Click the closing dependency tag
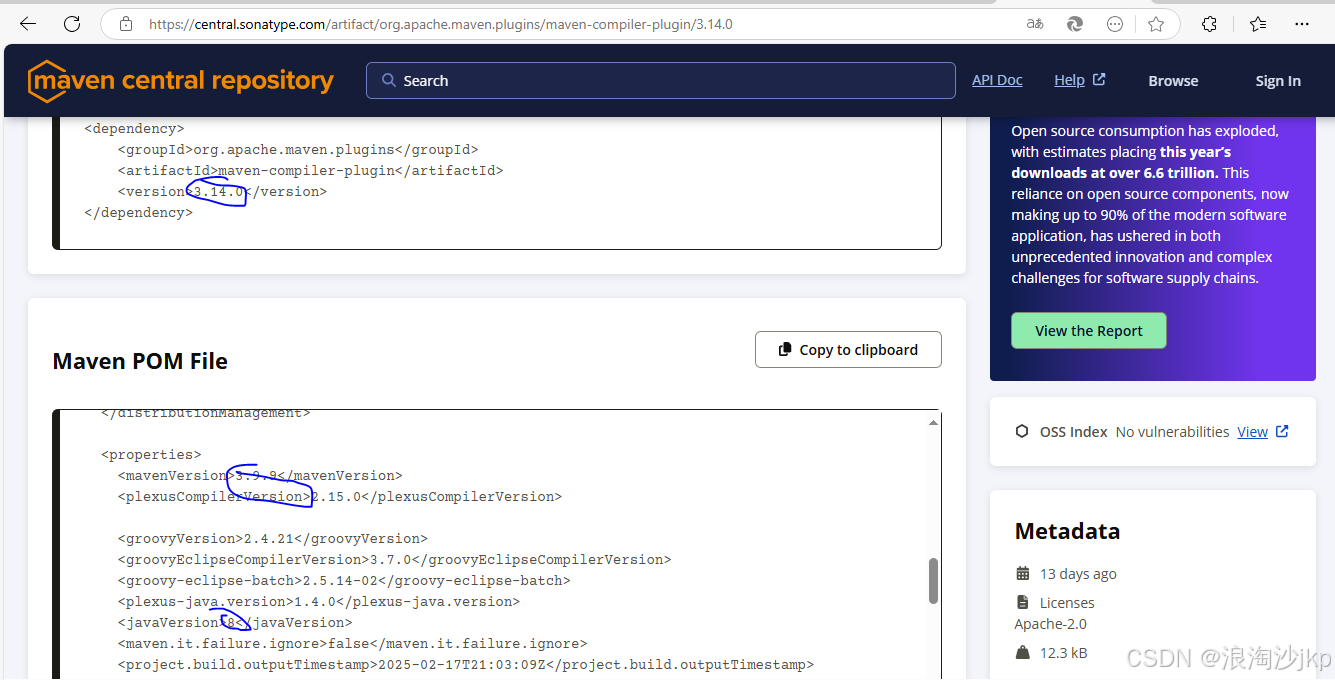1335x680 pixels. point(138,213)
